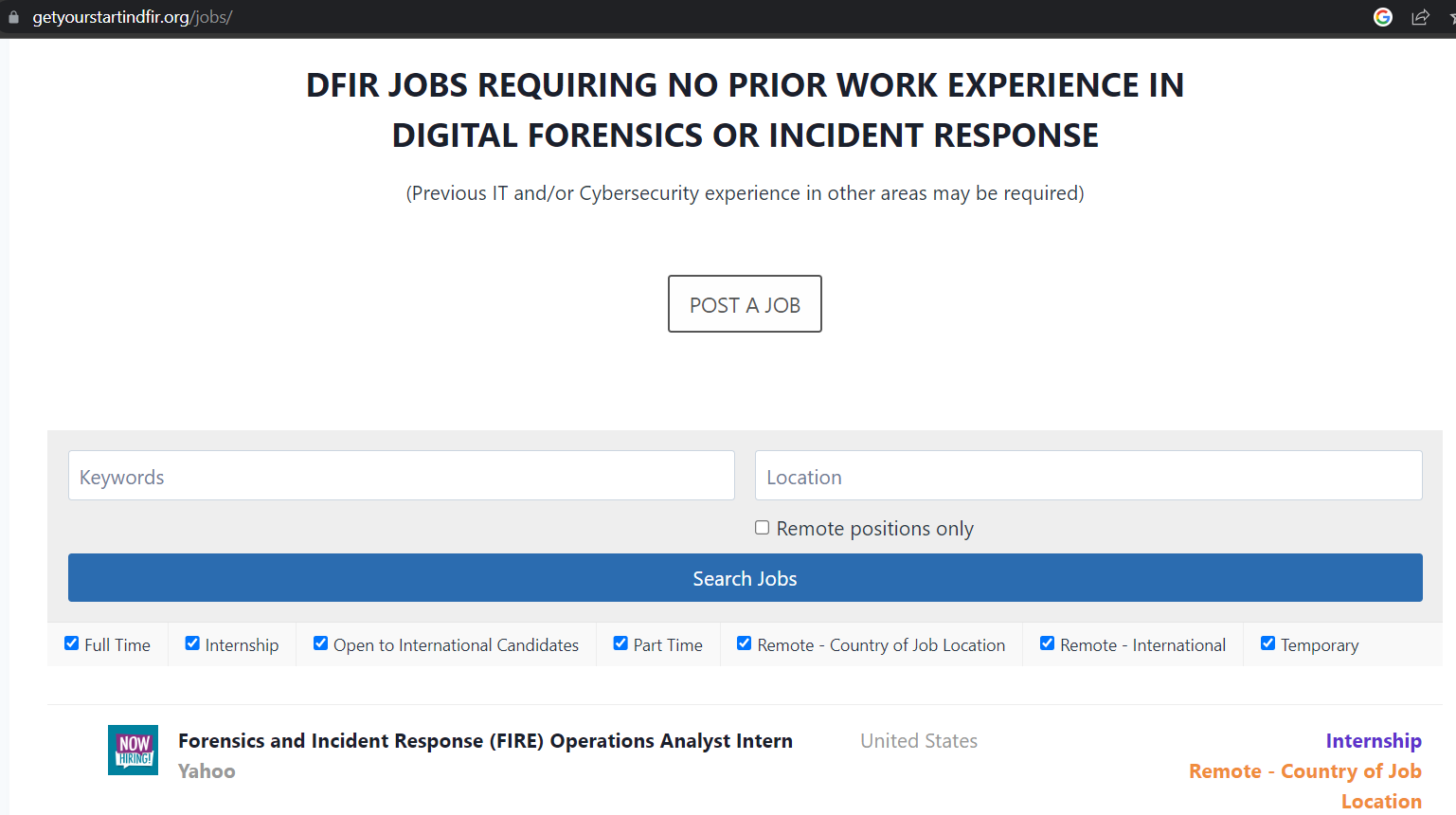Open the Google account icon in the toolbar
1456x815 pixels.
1383,16
